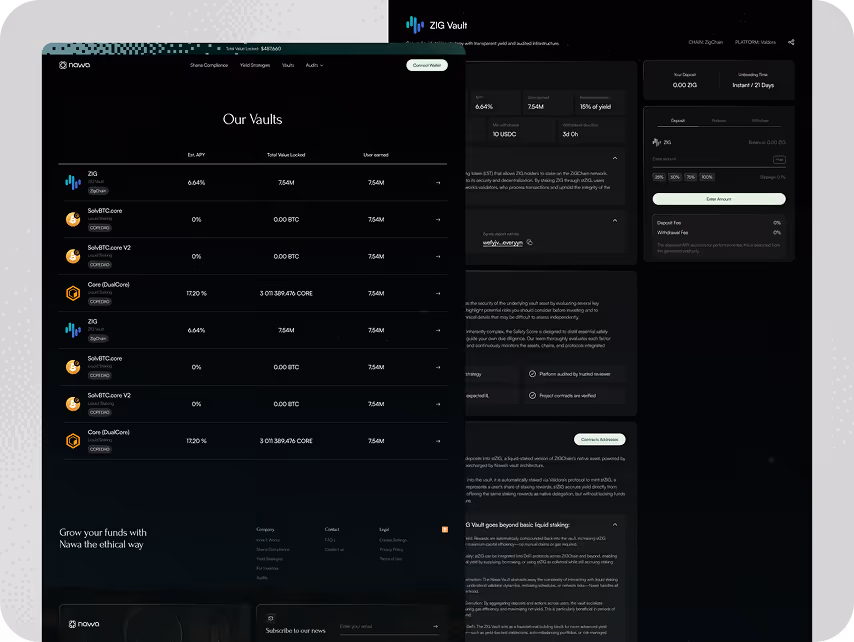Image resolution: width=854 pixels, height=642 pixels.
Task: Open upper SolvBTC.core vault via row arrow
Action: [438, 220]
